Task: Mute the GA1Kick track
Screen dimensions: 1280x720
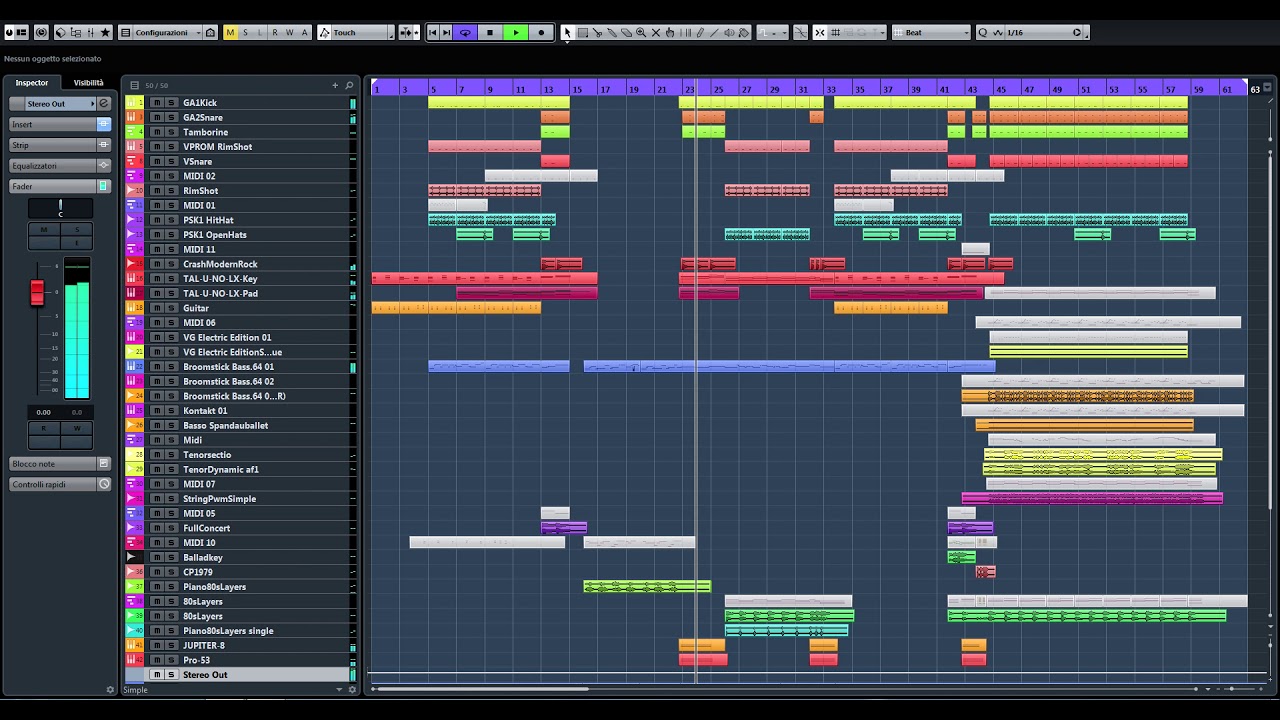Action: point(156,103)
